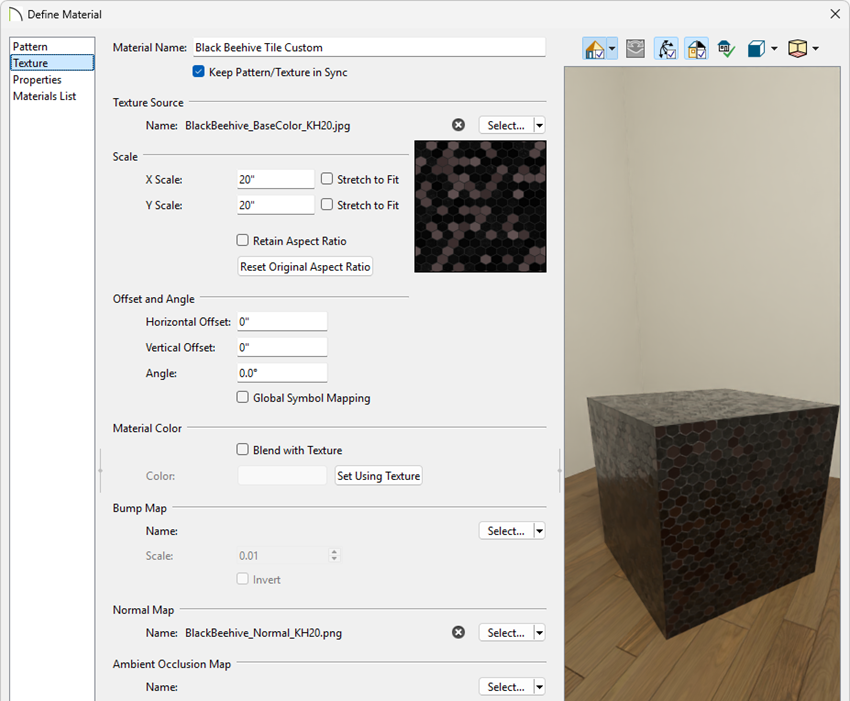Disable Keep Pattern/Texture in Sync
Image resolution: width=850 pixels, height=701 pixels.
coord(198,71)
